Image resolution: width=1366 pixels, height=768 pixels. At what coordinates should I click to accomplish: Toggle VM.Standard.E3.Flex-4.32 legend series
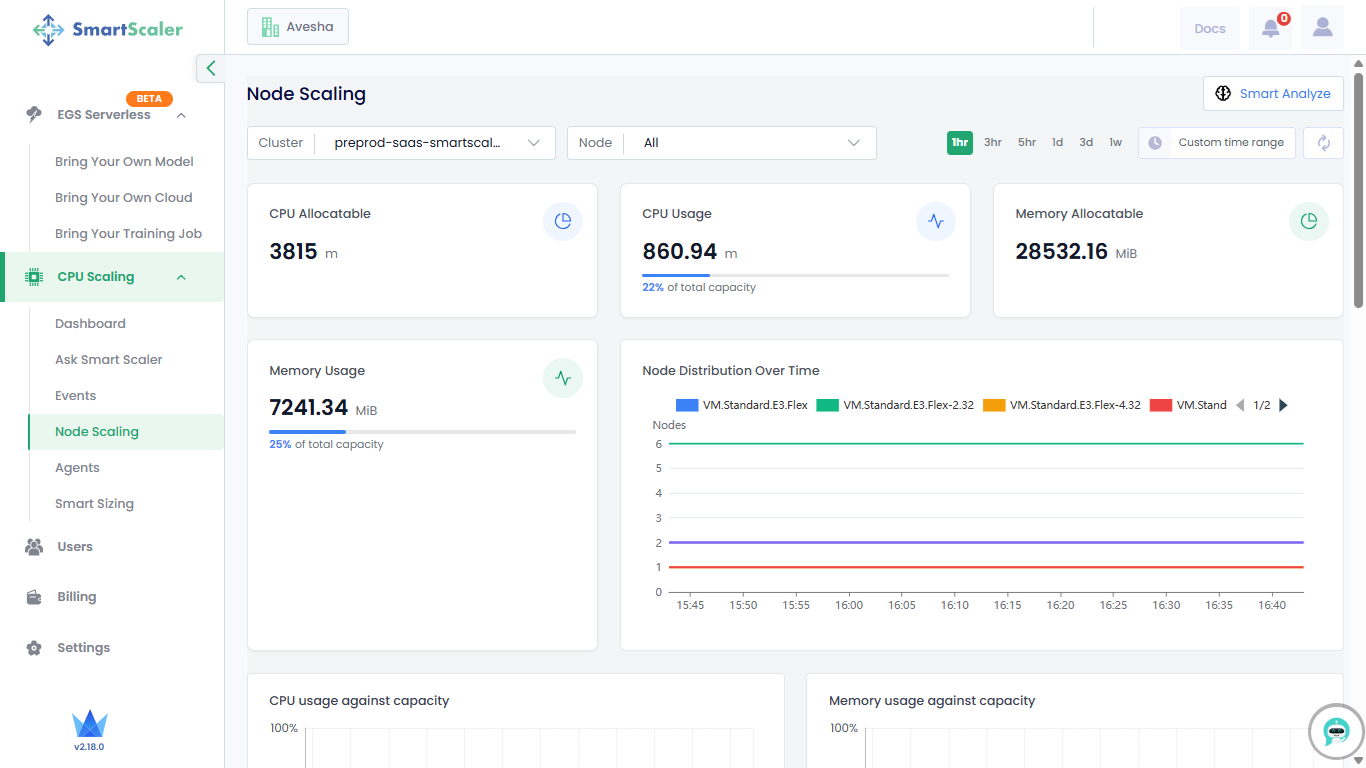(x=1062, y=405)
